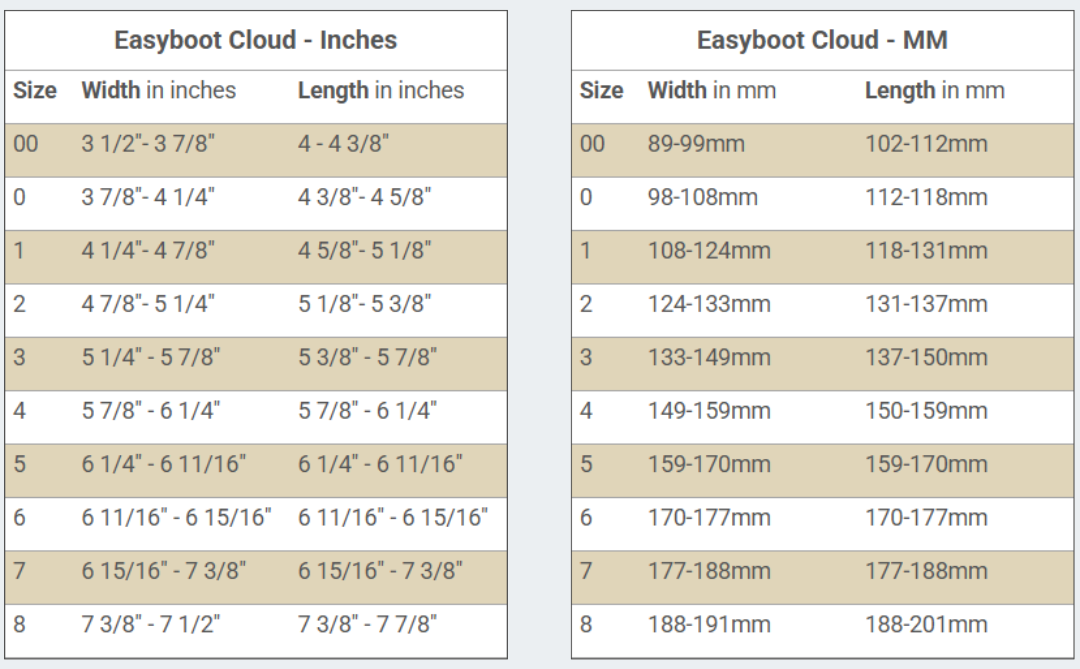The width and height of the screenshot is (1080, 669).
Task: Click the 188-191mm width cell
Action: pyautogui.click(x=709, y=625)
